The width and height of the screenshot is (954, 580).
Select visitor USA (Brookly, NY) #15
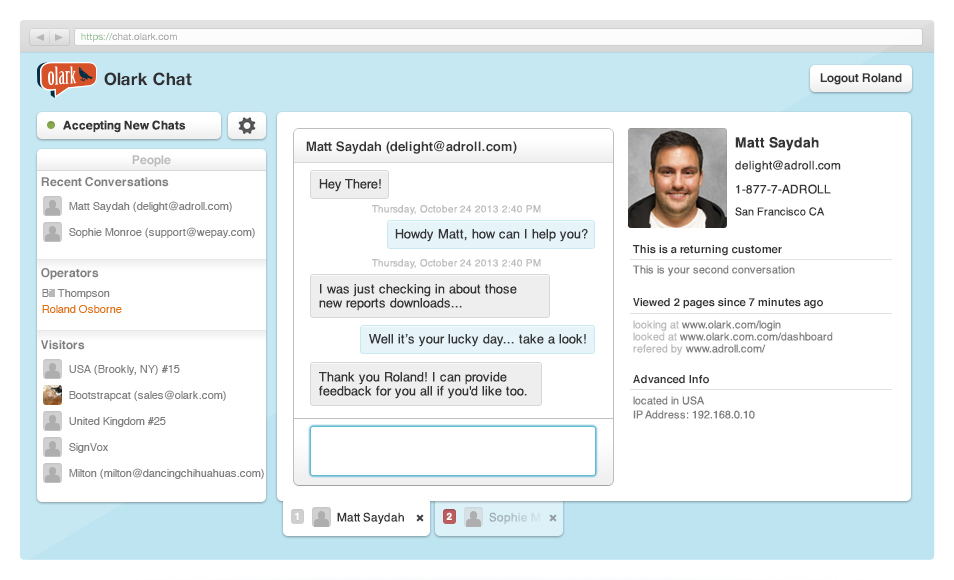[x=124, y=369]
